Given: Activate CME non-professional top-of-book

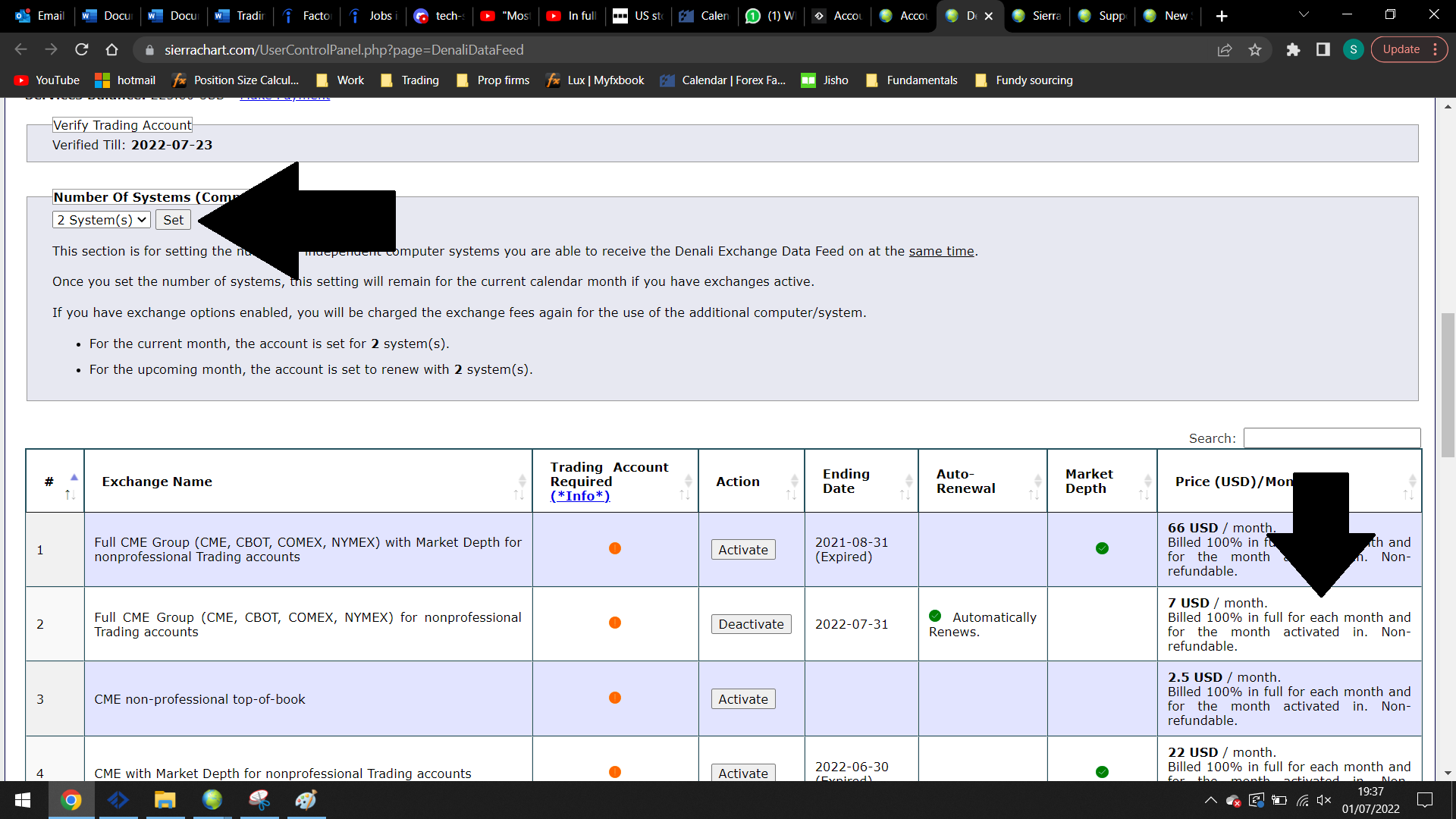Looking at the screenshot, I should click(x=743, y=699).
